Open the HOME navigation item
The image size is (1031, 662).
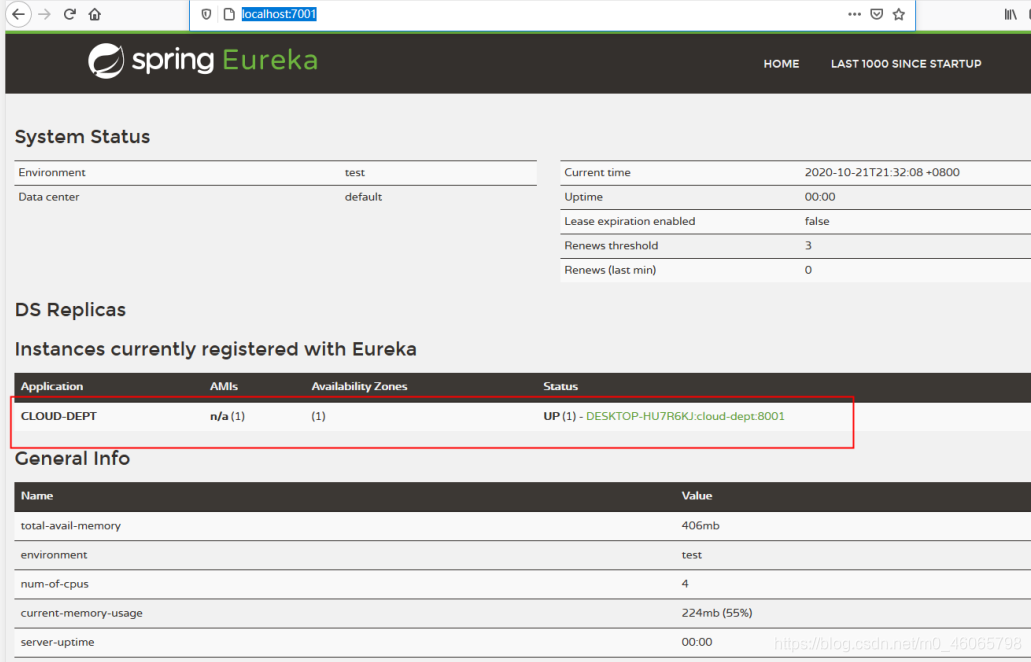[781, 64]
